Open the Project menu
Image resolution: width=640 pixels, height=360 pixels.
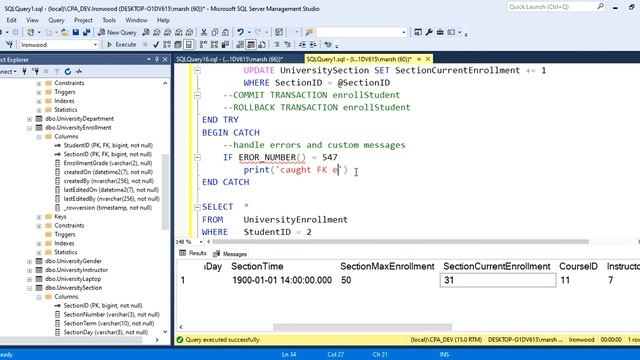pyautogui.click(x=83, y=20)
